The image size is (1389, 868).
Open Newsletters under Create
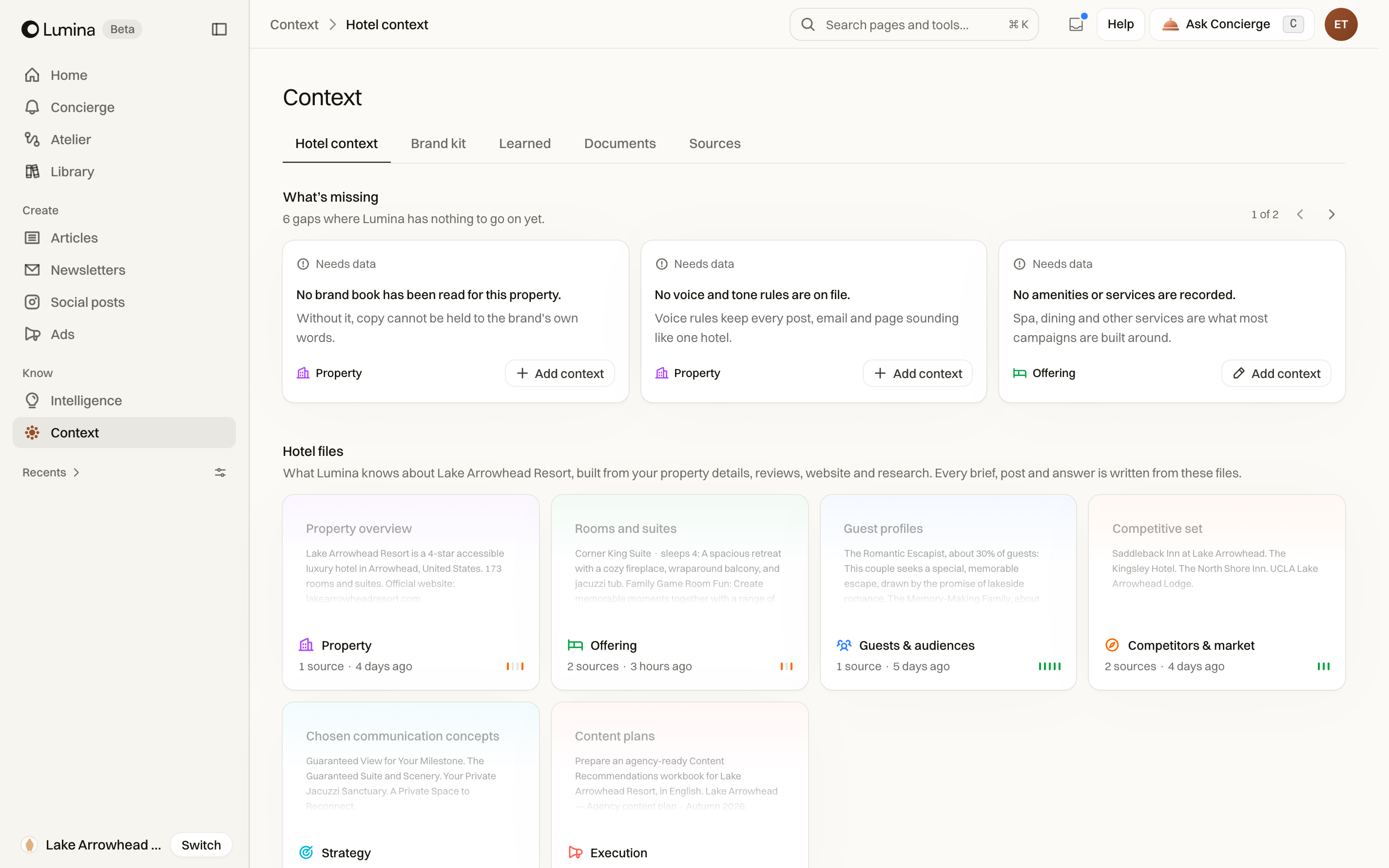(x=124, y=270)
